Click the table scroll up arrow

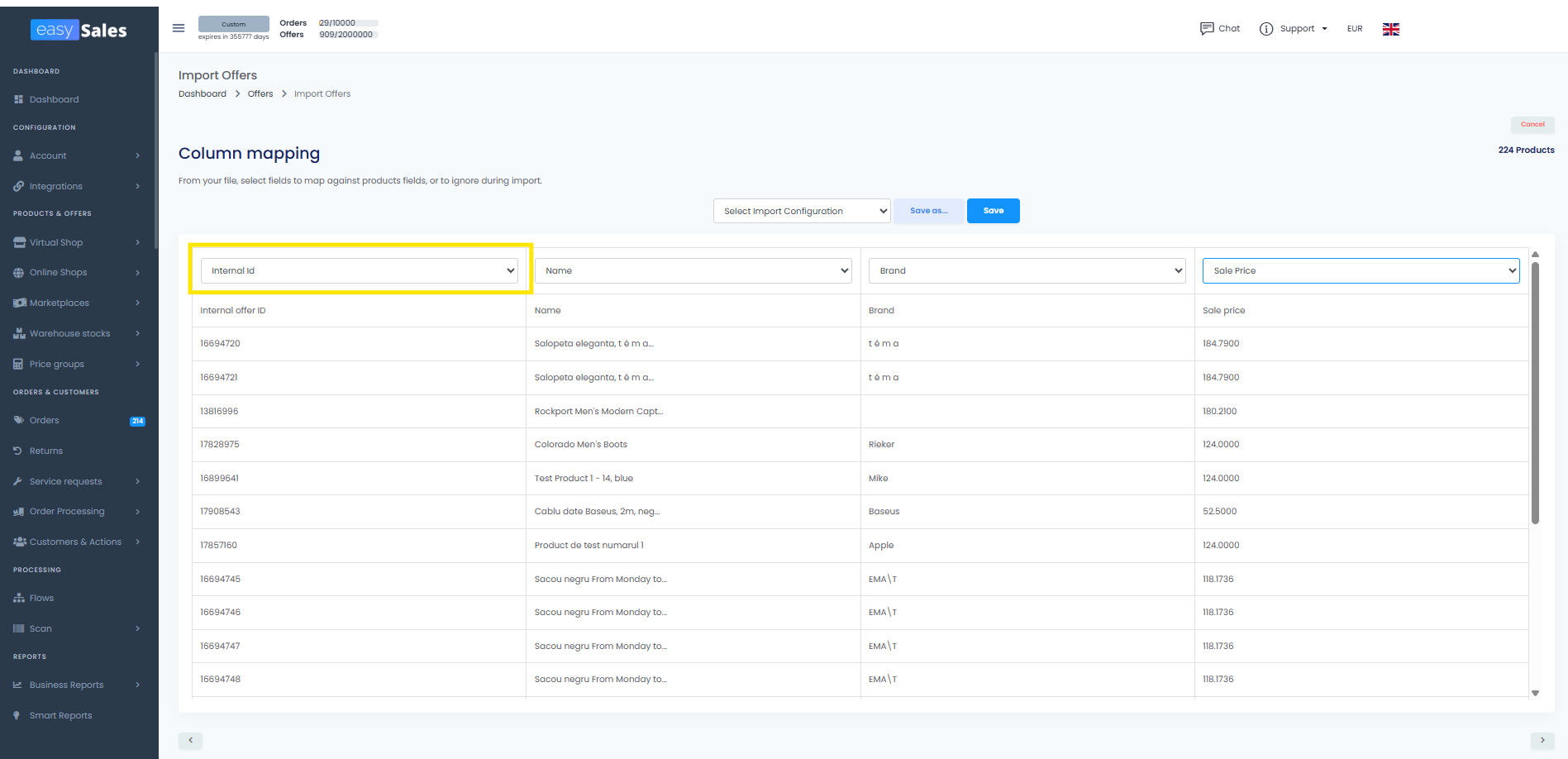click(x=1535, y=255)
